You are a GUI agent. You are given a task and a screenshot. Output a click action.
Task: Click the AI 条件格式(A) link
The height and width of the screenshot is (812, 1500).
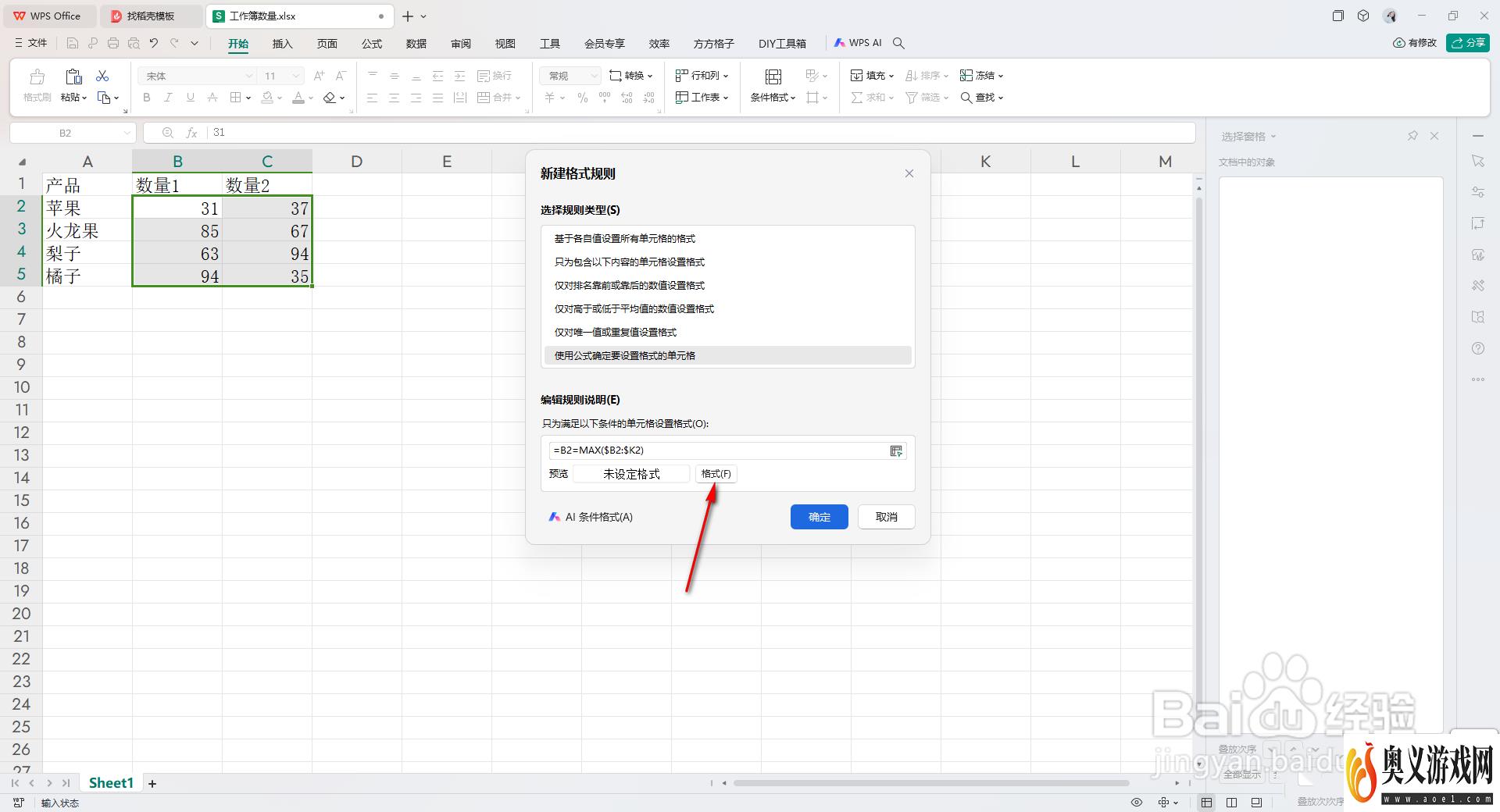tap(591, 517)
